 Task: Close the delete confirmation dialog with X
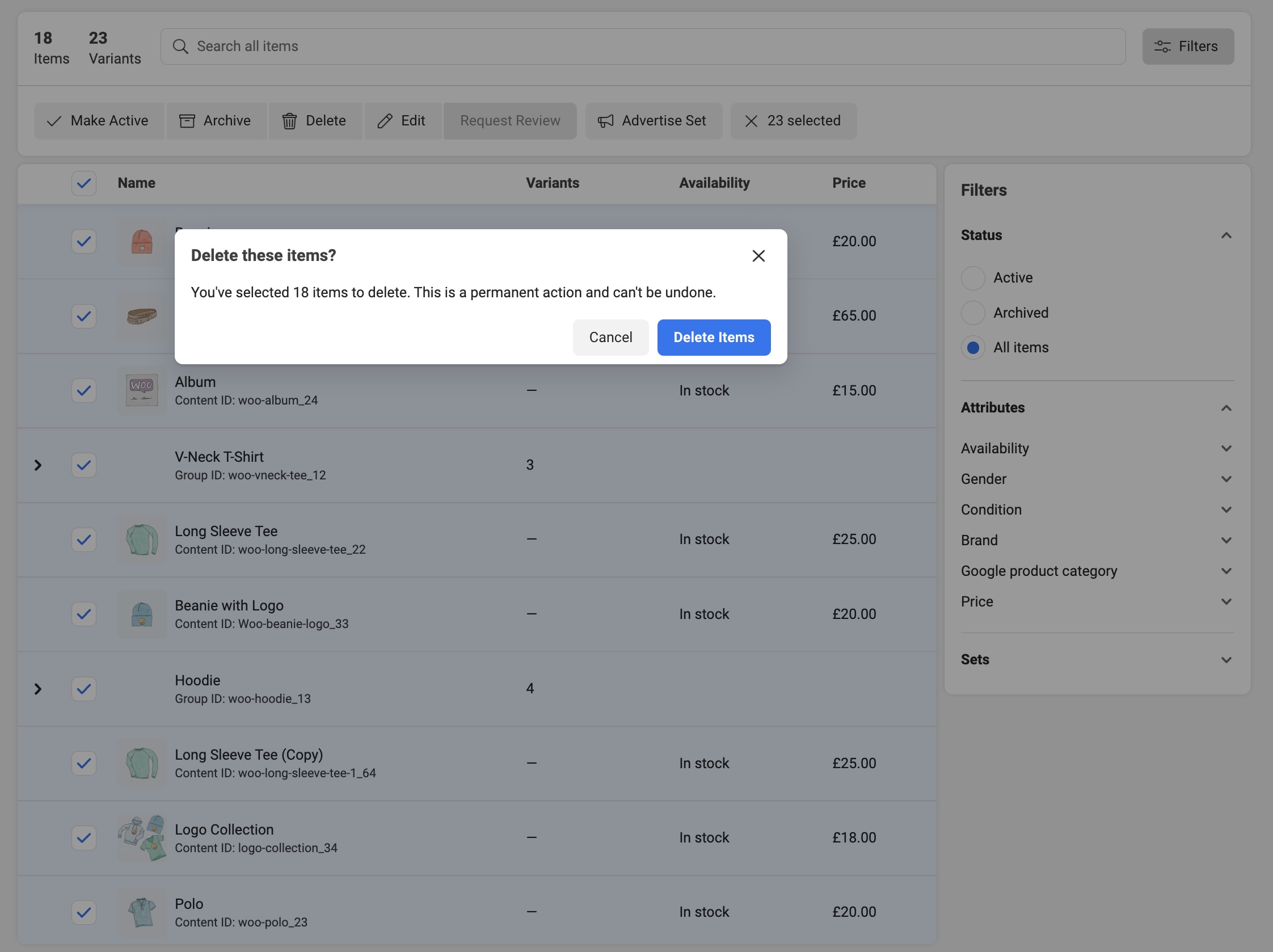[x=758, y=255]
